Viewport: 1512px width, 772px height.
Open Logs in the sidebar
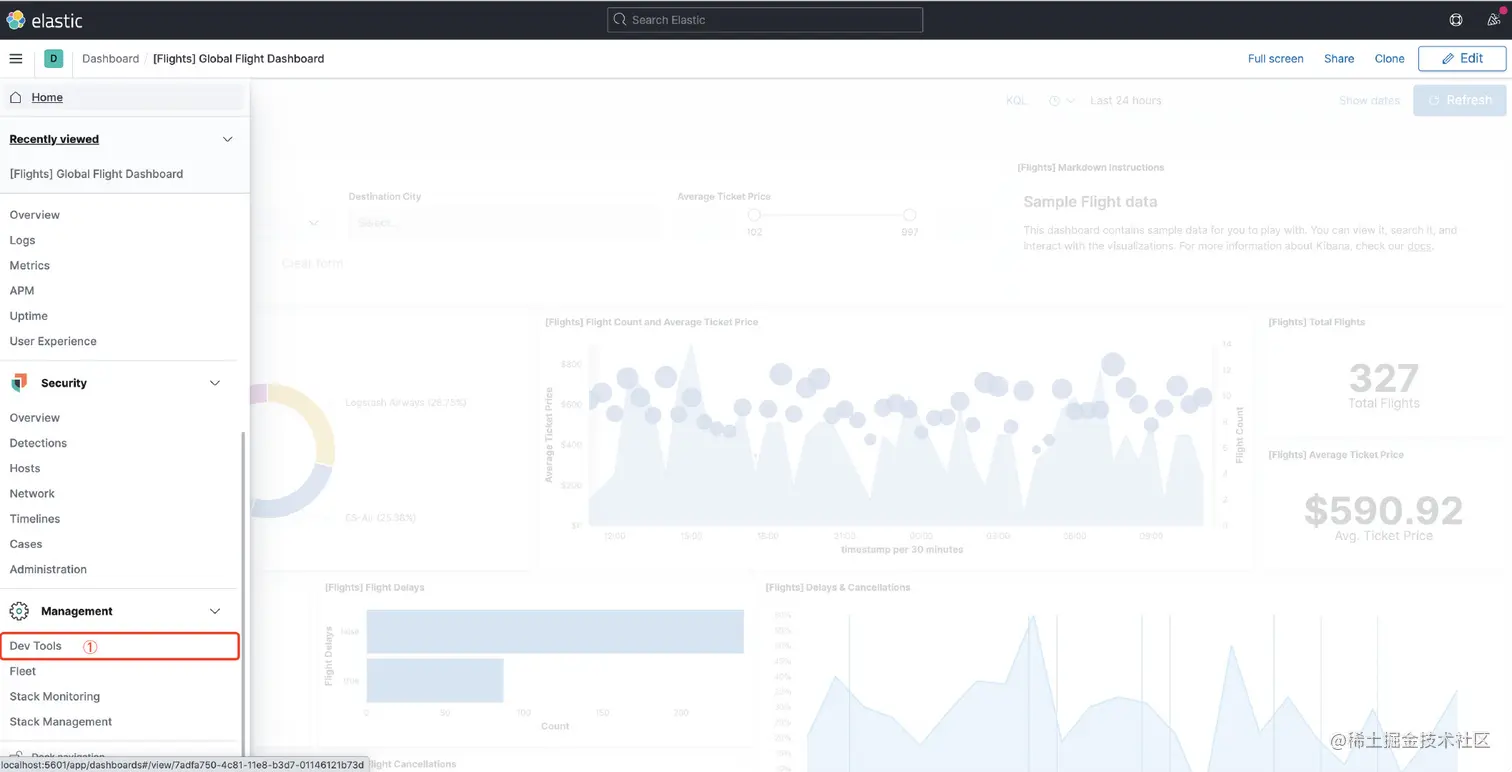point(22,240)
